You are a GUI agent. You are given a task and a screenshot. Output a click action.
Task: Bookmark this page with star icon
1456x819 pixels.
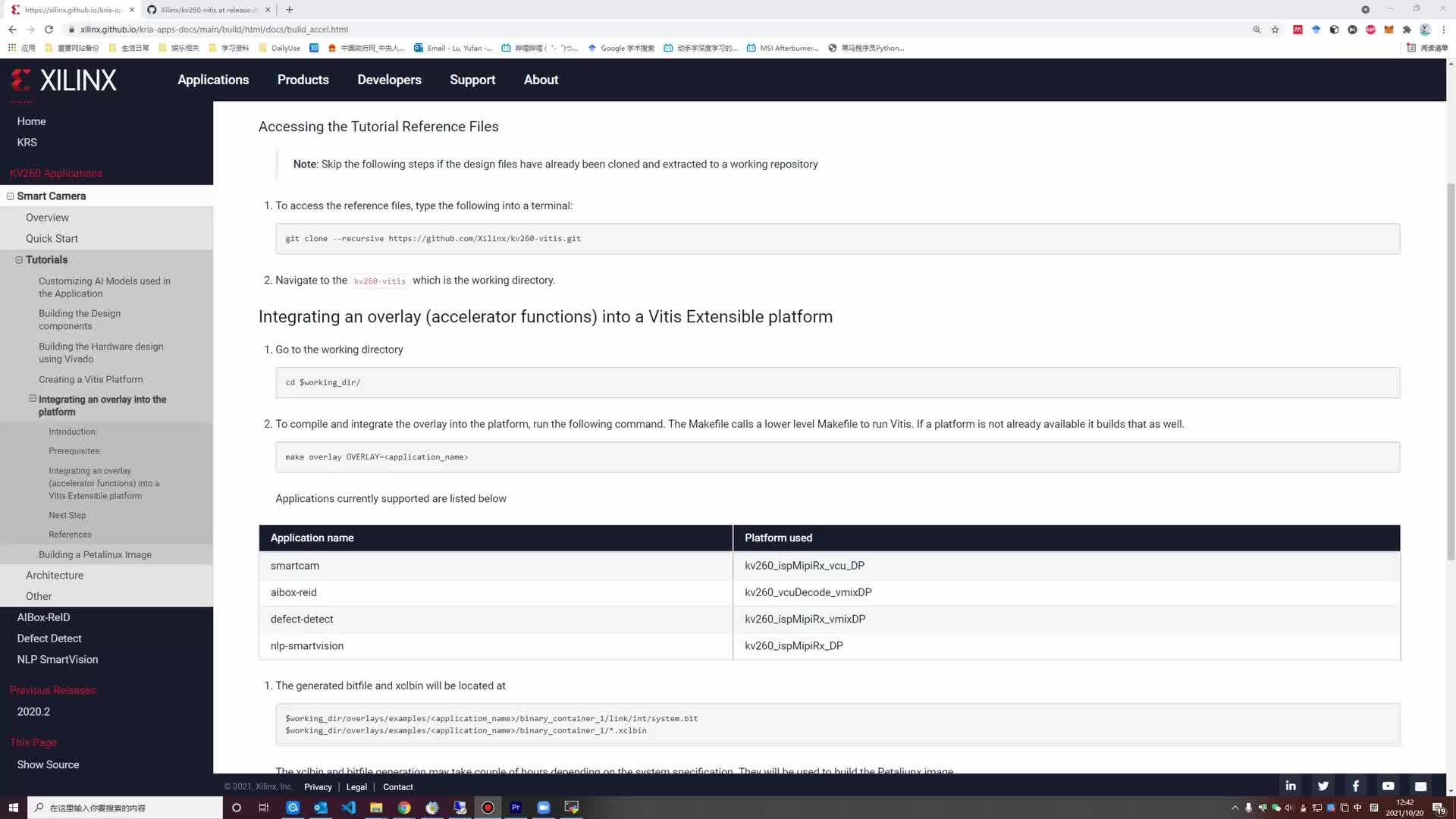[1276, 30]
